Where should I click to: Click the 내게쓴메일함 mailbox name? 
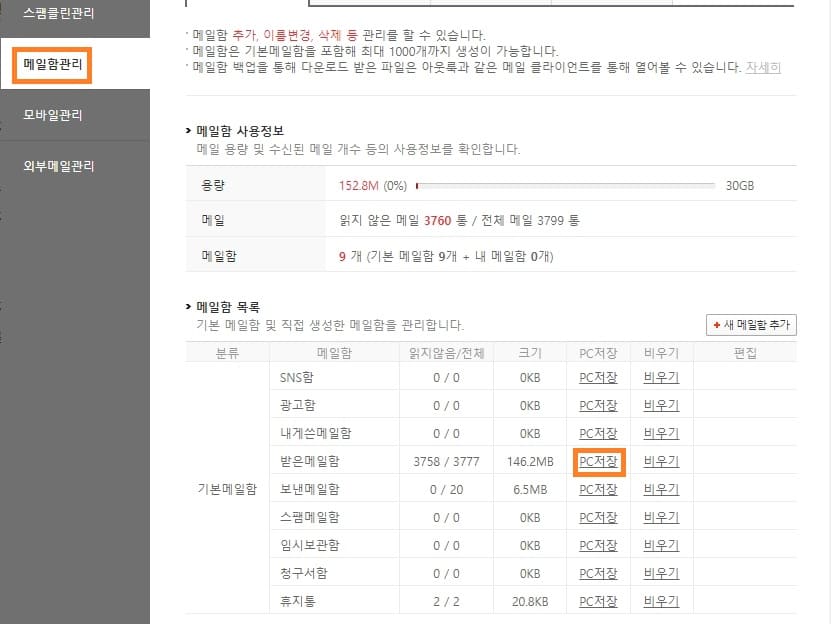click(x=316, y=434)
